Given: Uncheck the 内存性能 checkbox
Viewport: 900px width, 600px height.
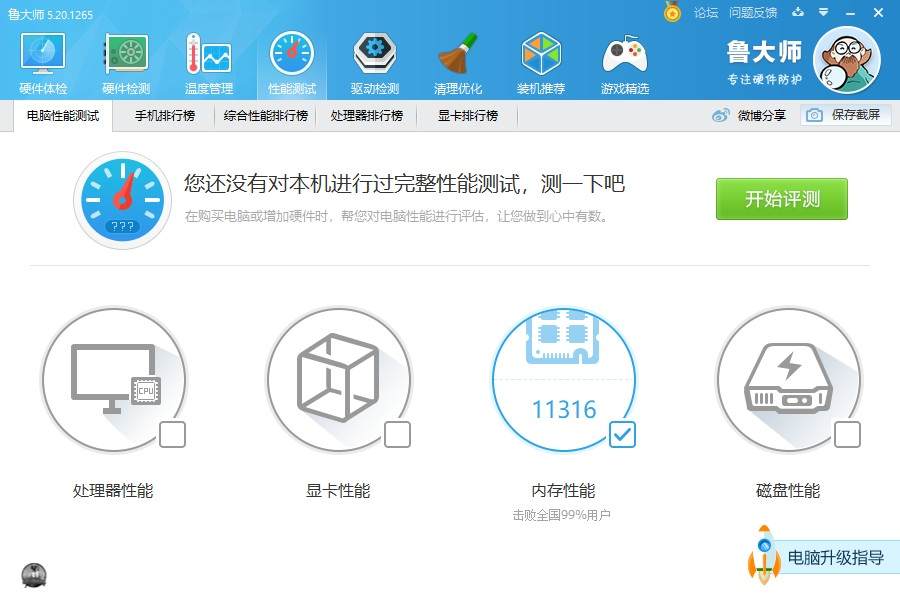Looking at the screenshot, I should click(x=622, y=435).
